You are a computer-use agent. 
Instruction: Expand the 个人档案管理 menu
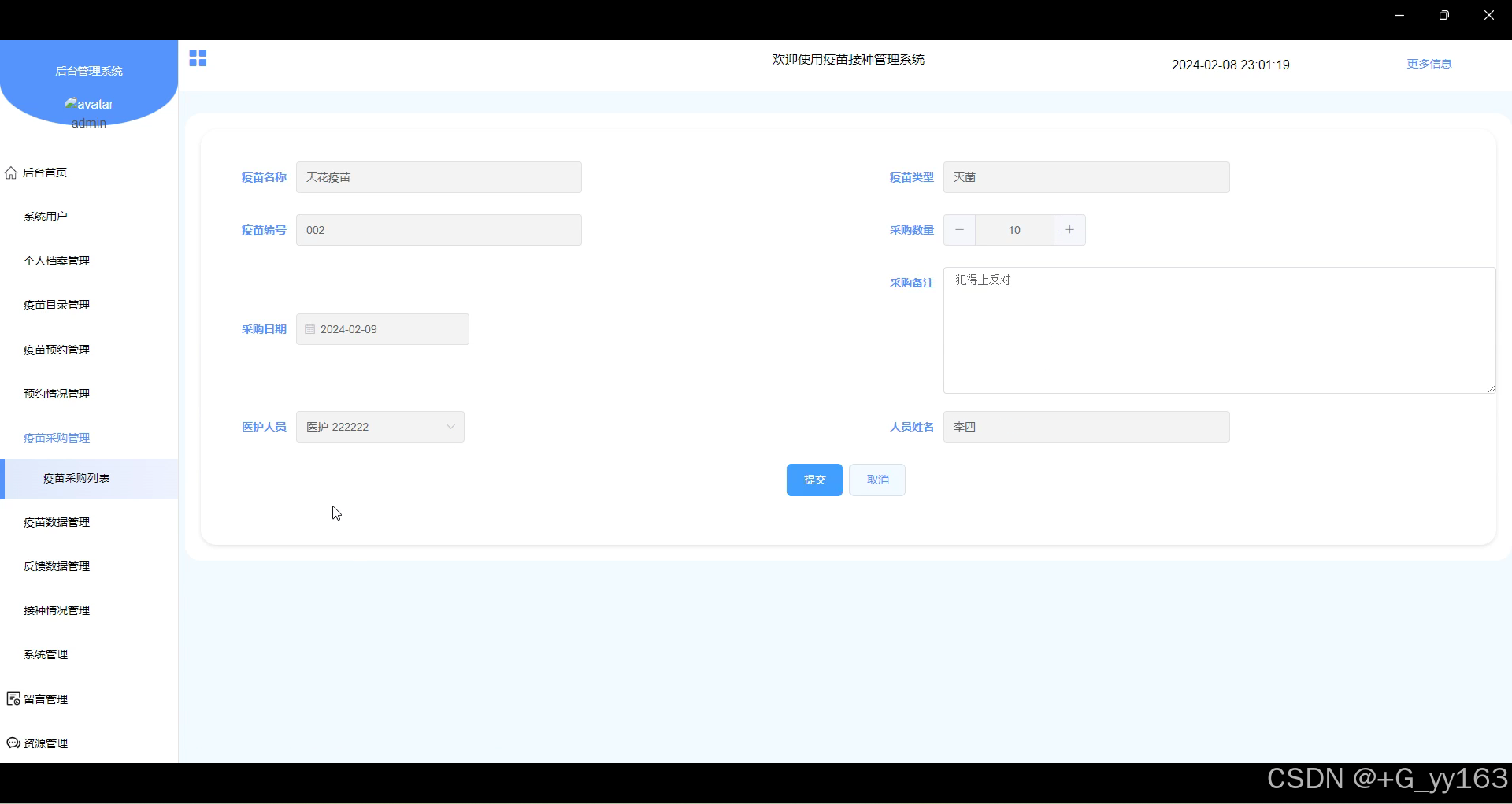point(89,261)
